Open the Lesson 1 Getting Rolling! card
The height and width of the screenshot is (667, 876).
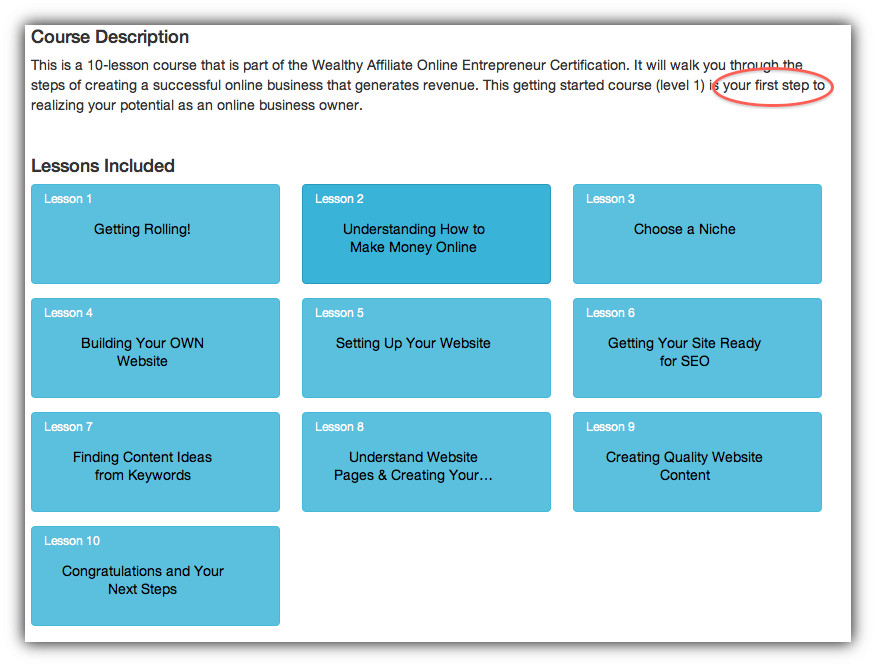(155, 234)
